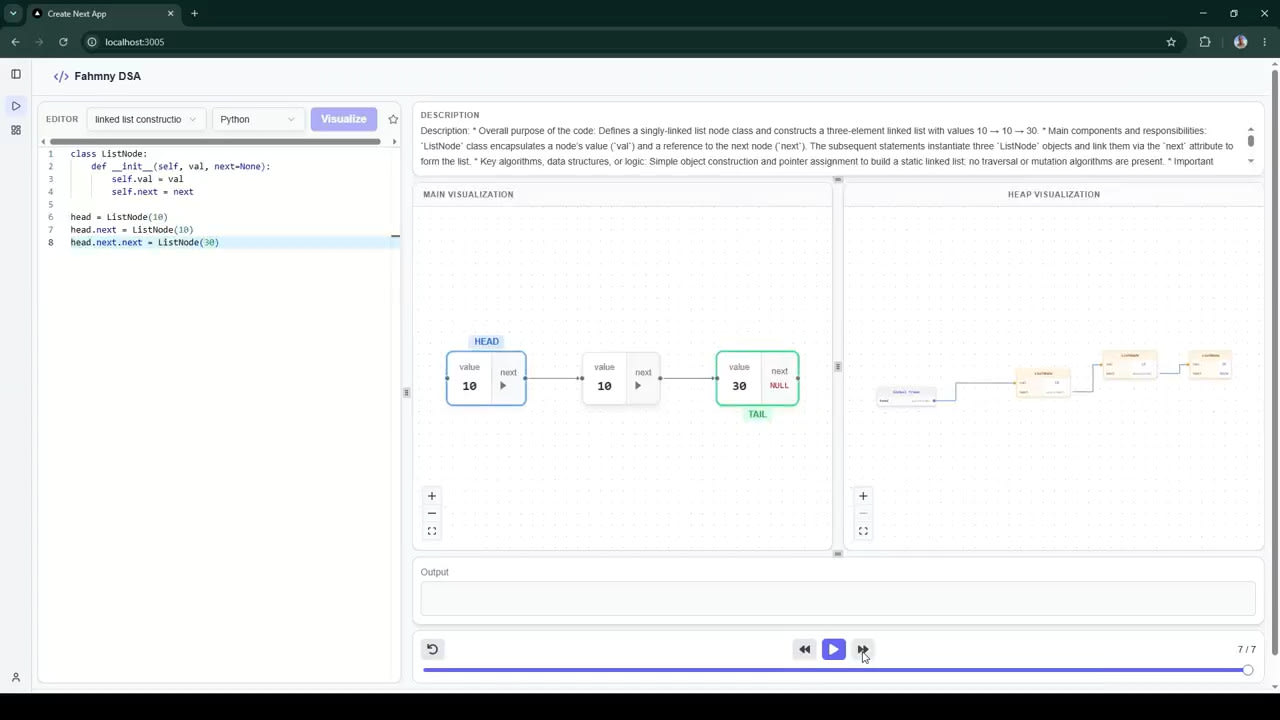Click the Fahmny DSA logo
This screenshot has height=720, width=1280.
click(x=97, y=76)
